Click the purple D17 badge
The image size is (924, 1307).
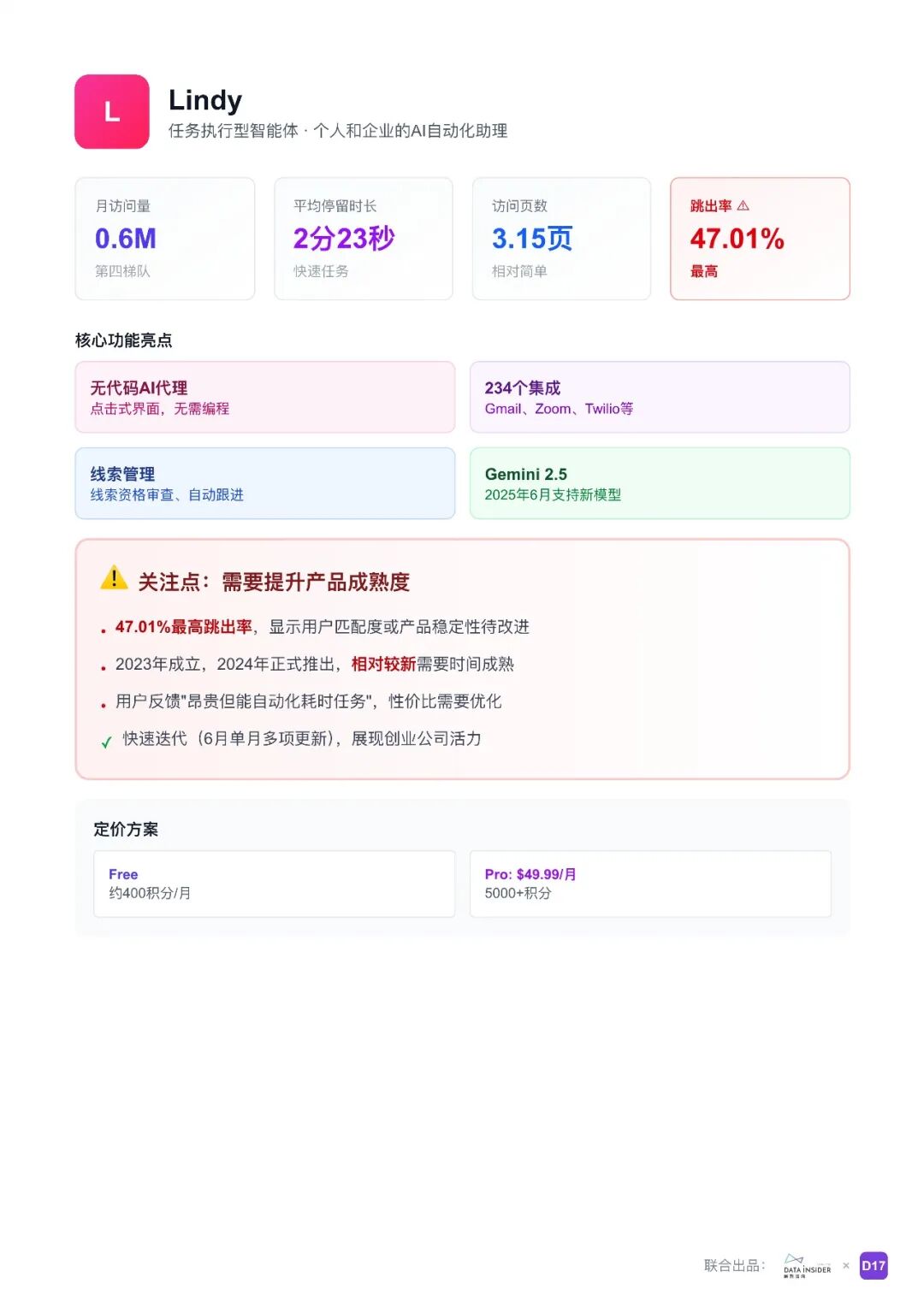coord(874,1266)
